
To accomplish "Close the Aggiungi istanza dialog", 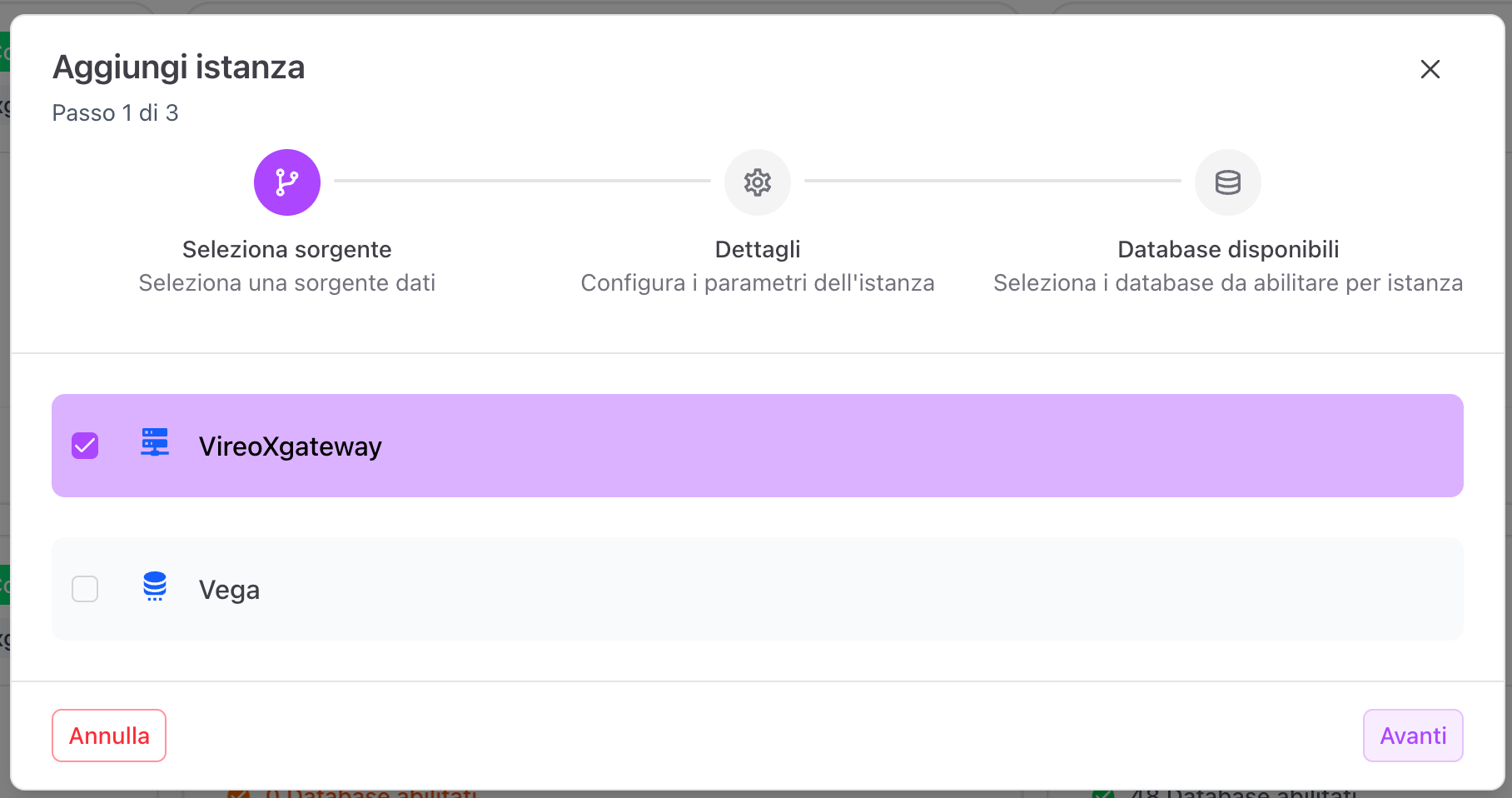I will click(x=1430, y=69).
